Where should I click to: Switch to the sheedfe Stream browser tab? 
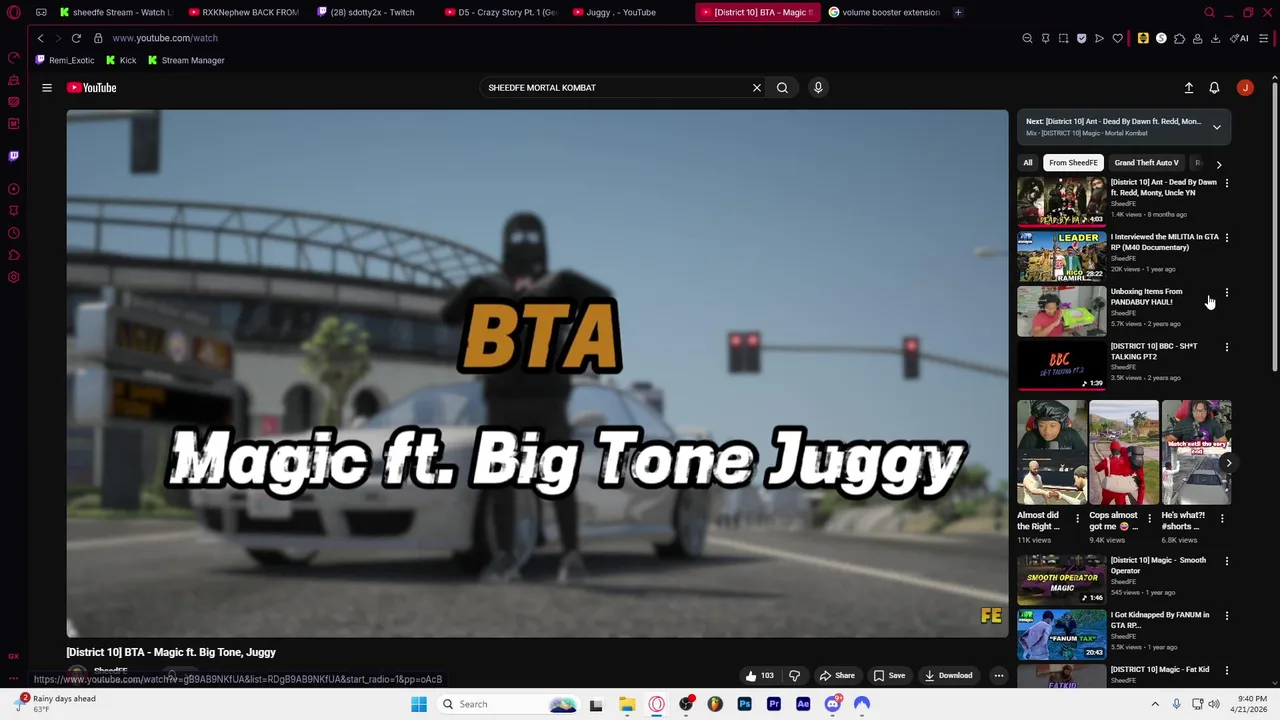pyautogui.click(x=115, y=12)
